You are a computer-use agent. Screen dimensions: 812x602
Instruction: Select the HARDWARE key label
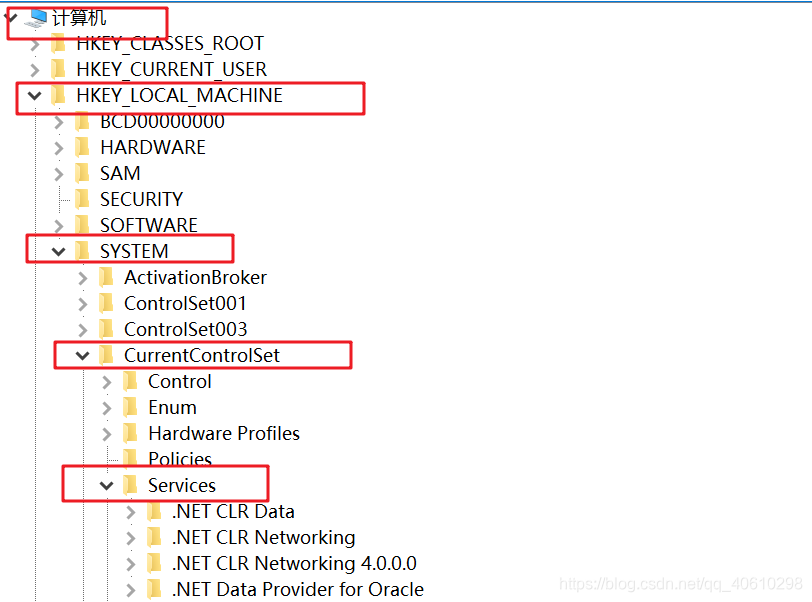[153, 148]
